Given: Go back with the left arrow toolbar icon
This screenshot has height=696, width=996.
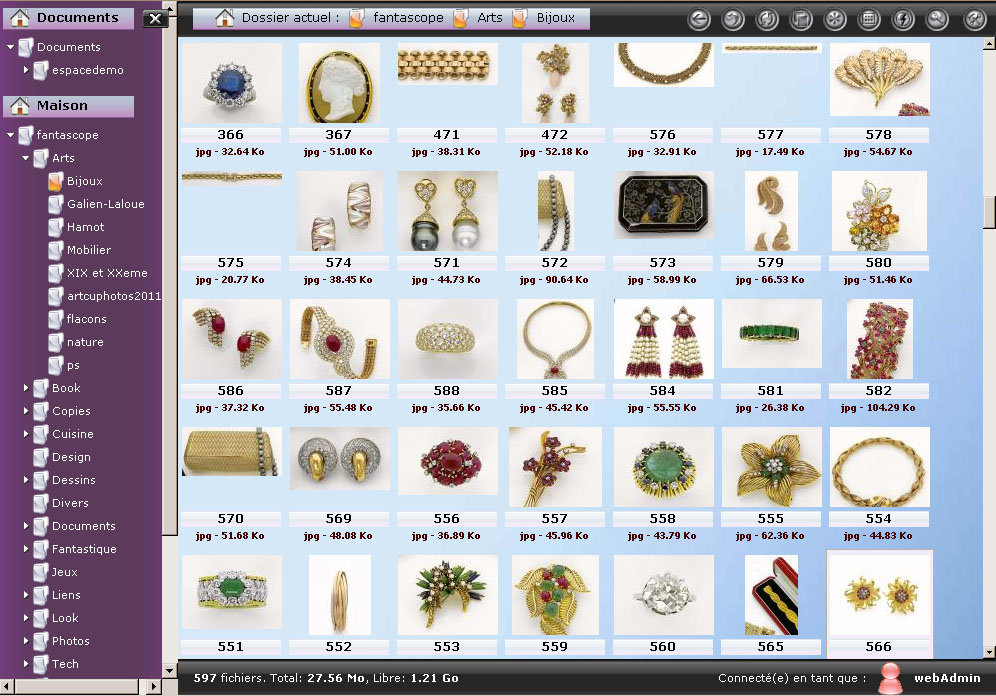Looking at the screenshot, I should (x=699, y=20).
